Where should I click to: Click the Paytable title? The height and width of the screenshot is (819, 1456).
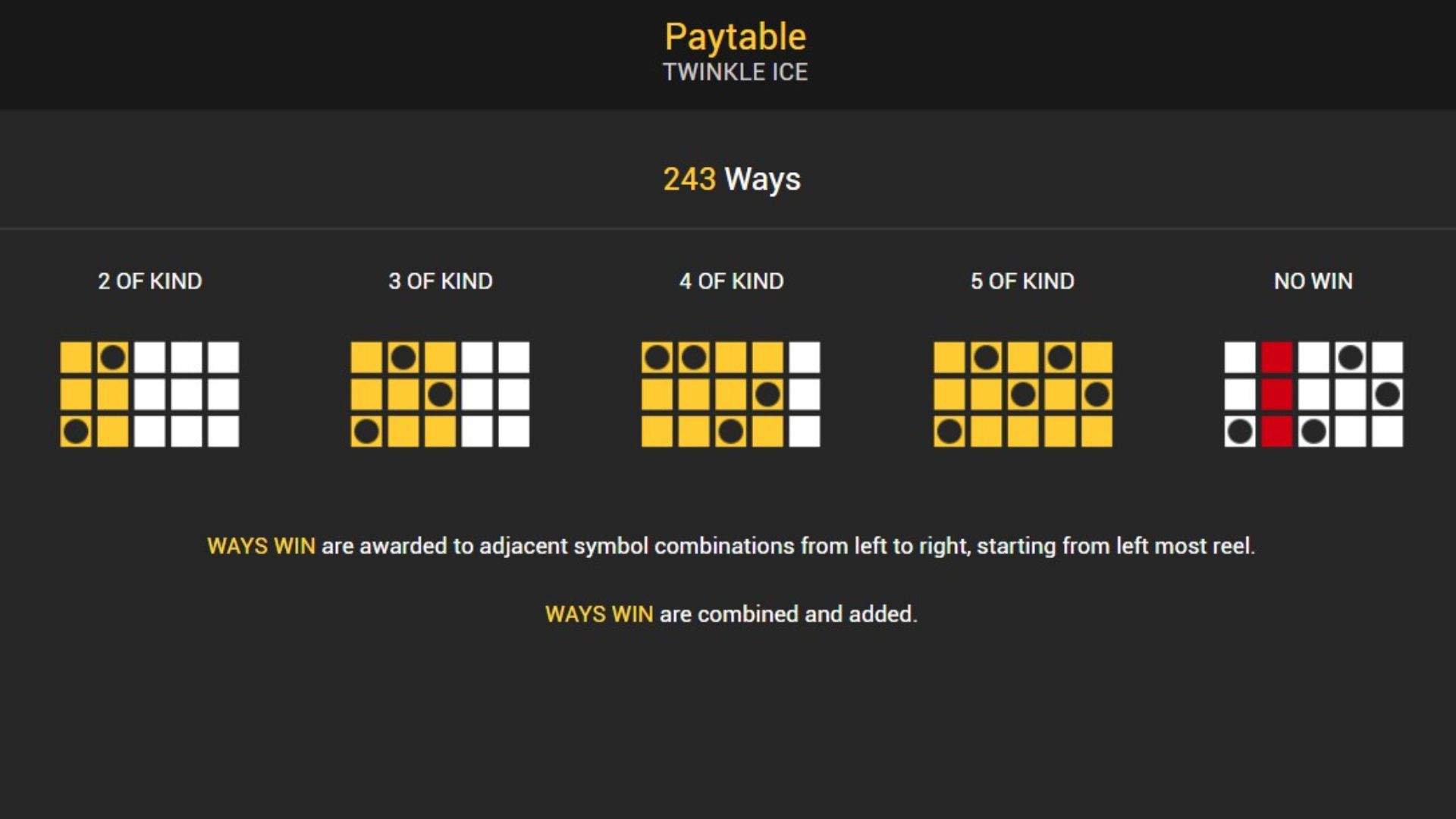click(x=735, y=36)
